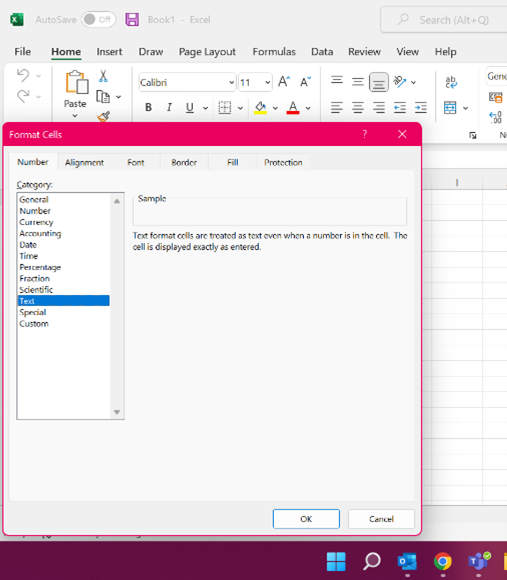Click Increase Indent icon
Viewport: 507px width, 580px height.
(421, 108)
